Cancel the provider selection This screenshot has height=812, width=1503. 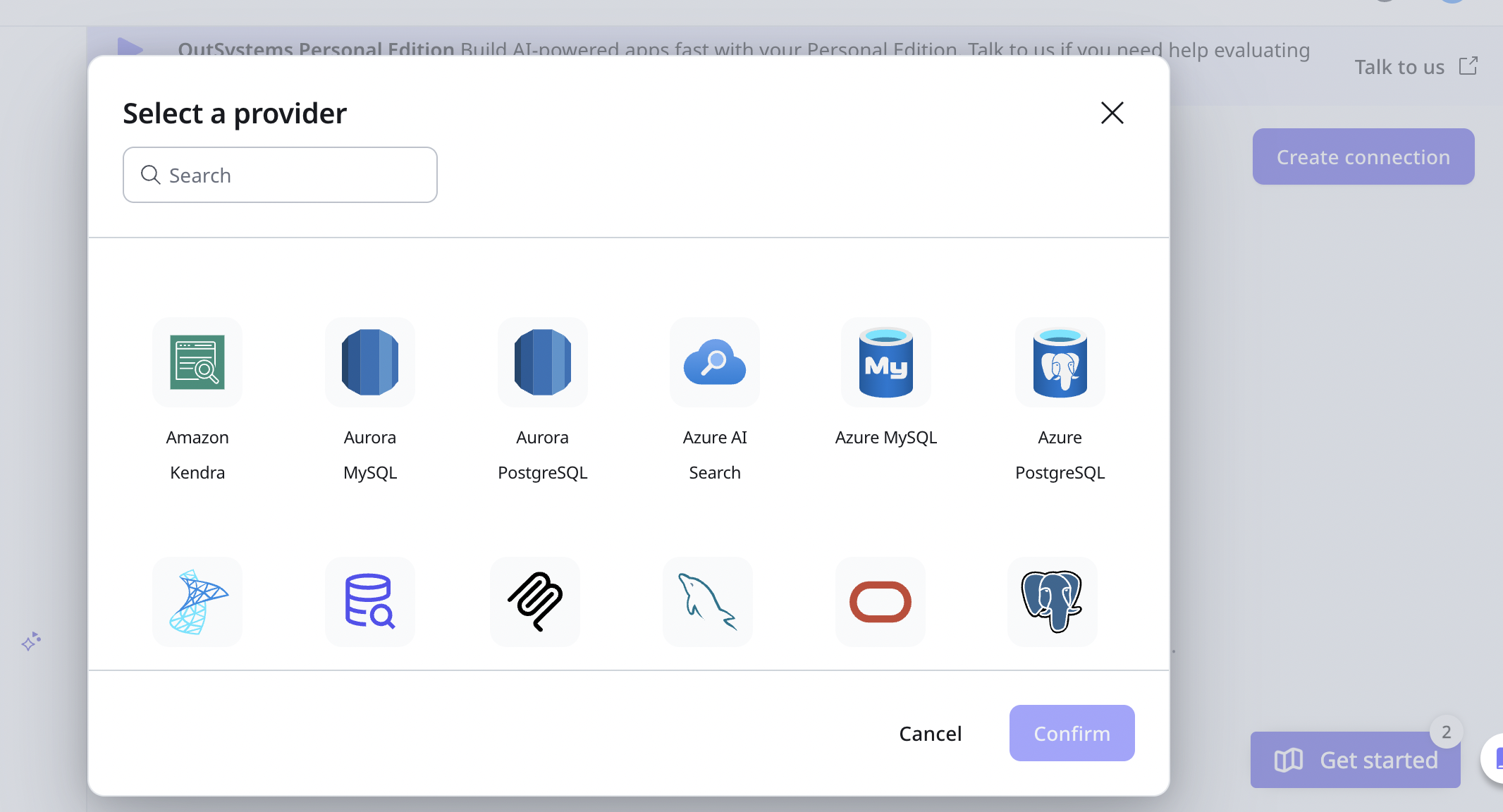[931, 733]
